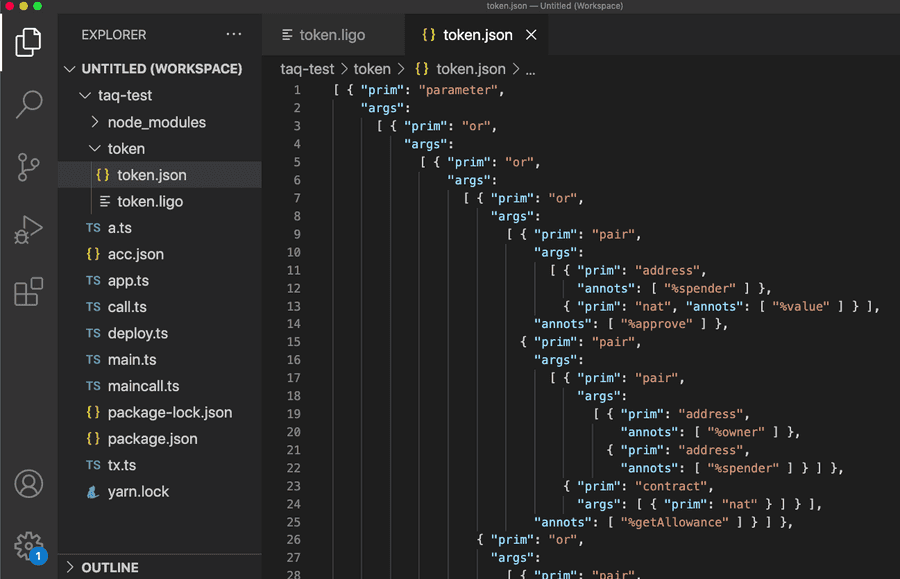
Task: Open the Run and Debug view
Action: pos(29,229)
